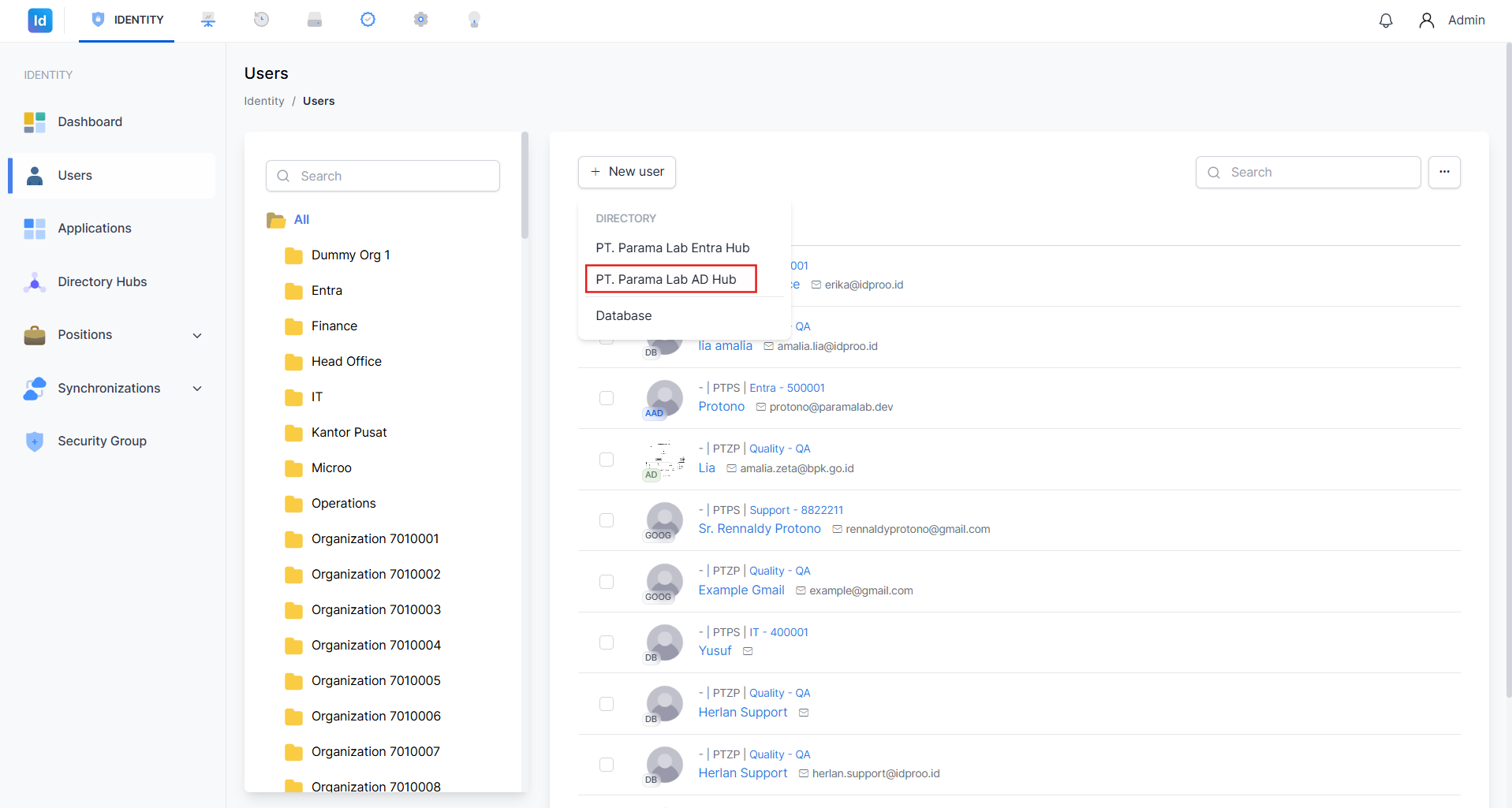Click the Admin account name
Viewport: 1512px width, 808px height.
[1466, 20]
